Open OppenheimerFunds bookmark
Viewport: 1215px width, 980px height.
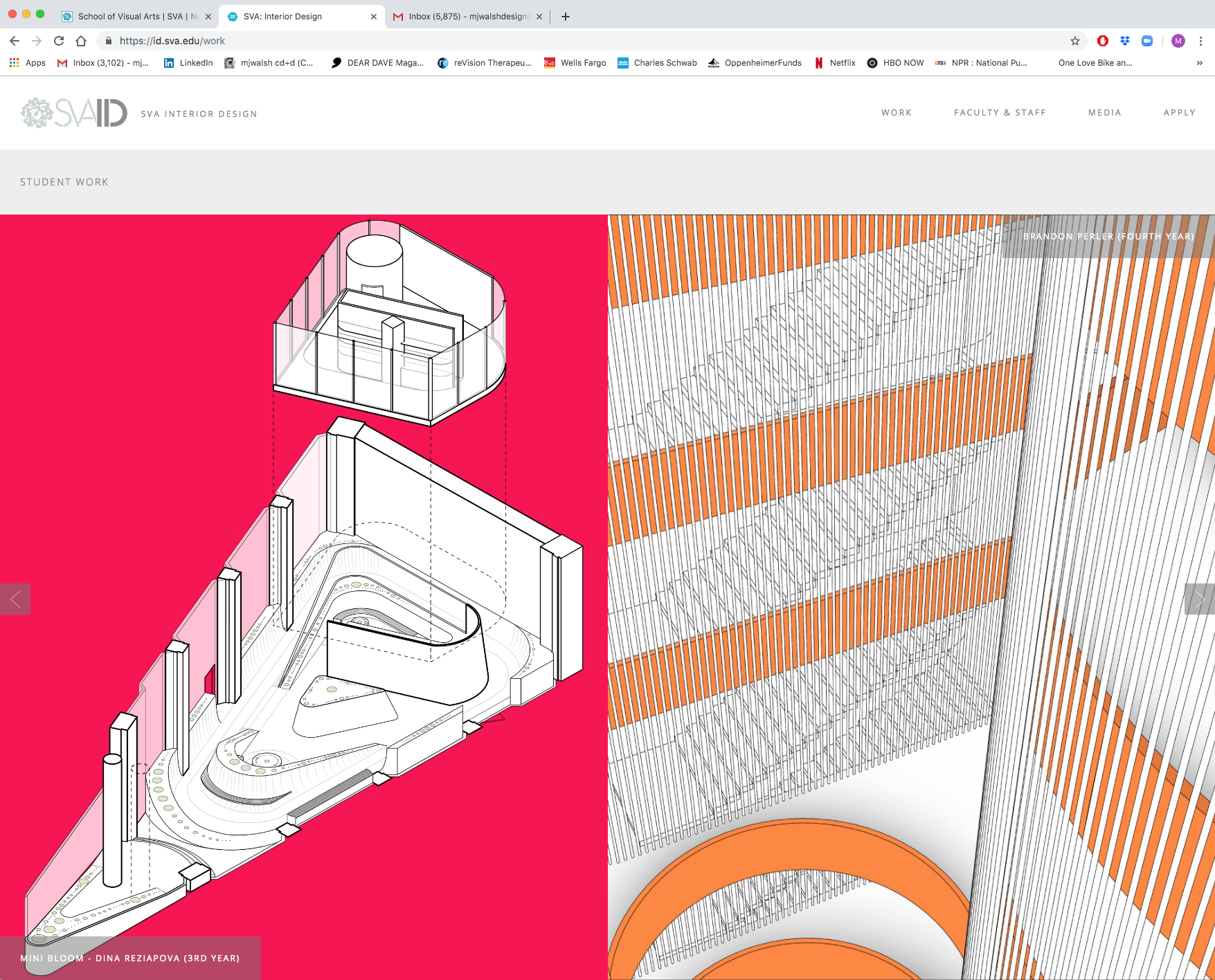(755, 63)
